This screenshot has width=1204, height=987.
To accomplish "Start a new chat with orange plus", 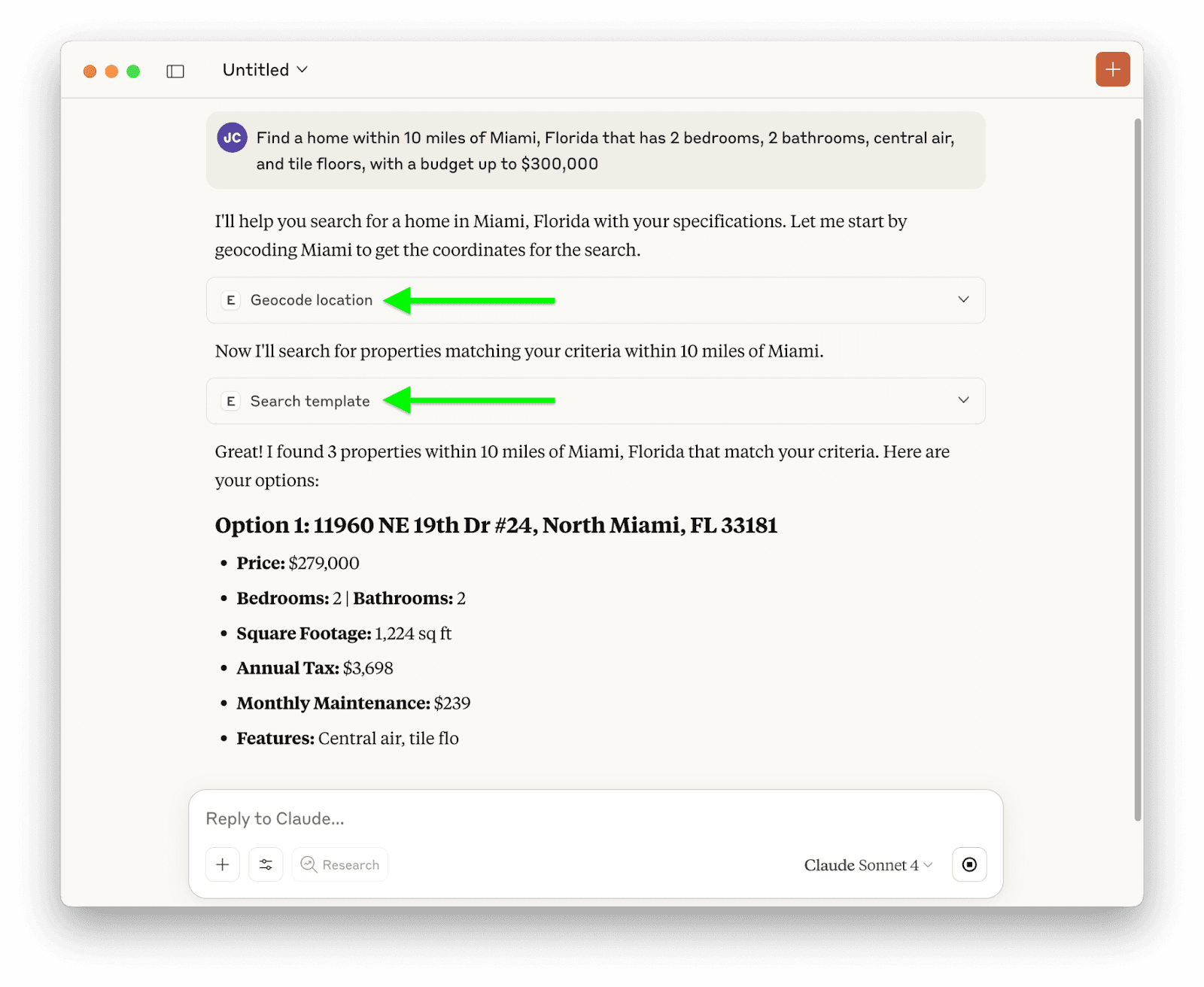I will 1112,70.
